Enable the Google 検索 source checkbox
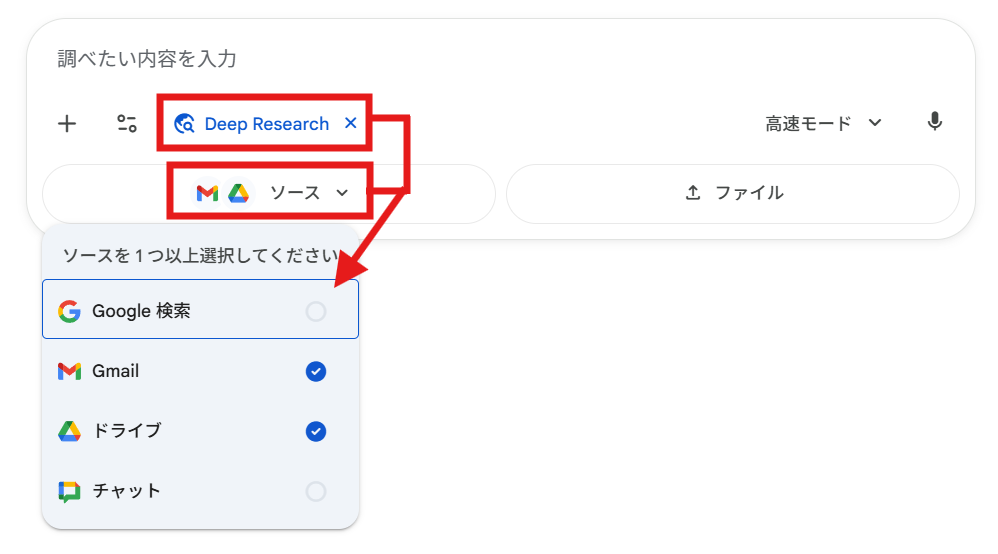This screenshot has width=998, height=554. pos(316,311)
